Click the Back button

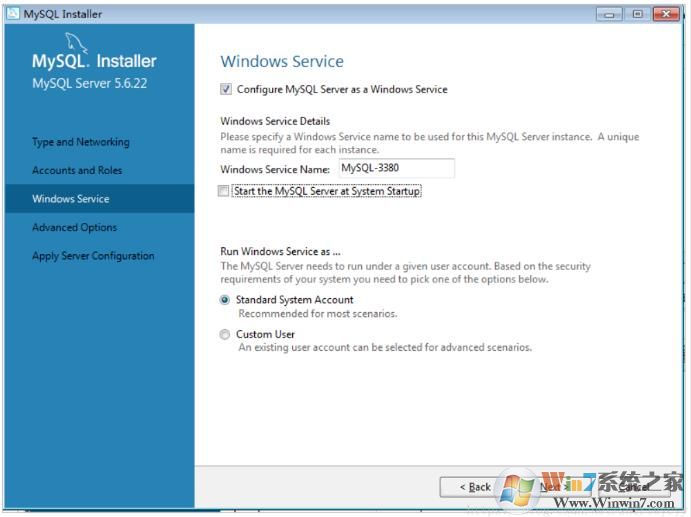tap(475, 487)
